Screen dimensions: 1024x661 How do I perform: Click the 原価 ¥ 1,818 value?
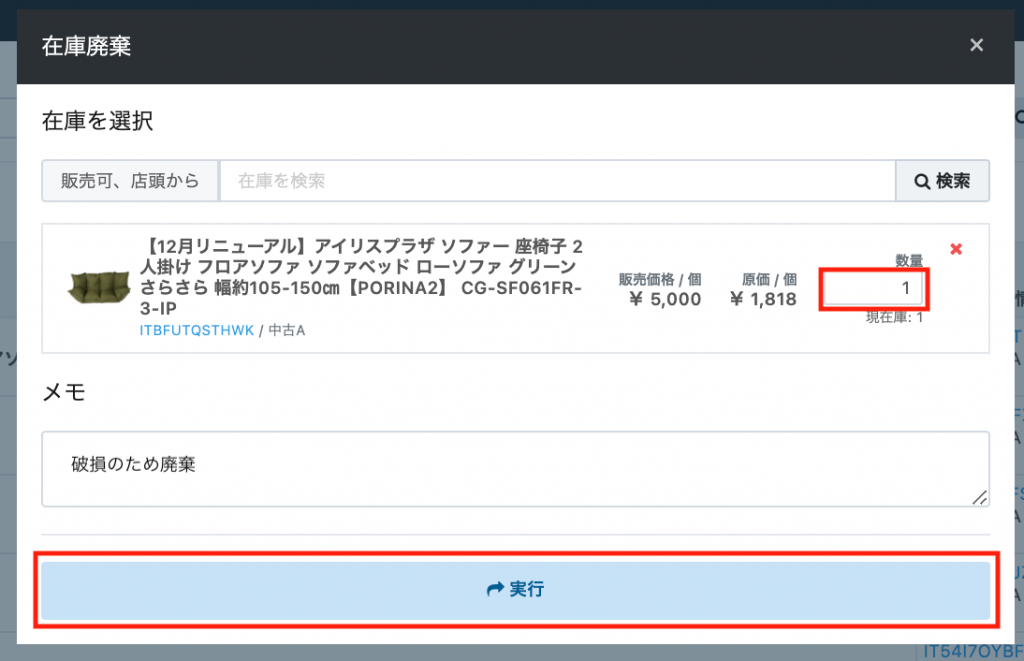763,299
